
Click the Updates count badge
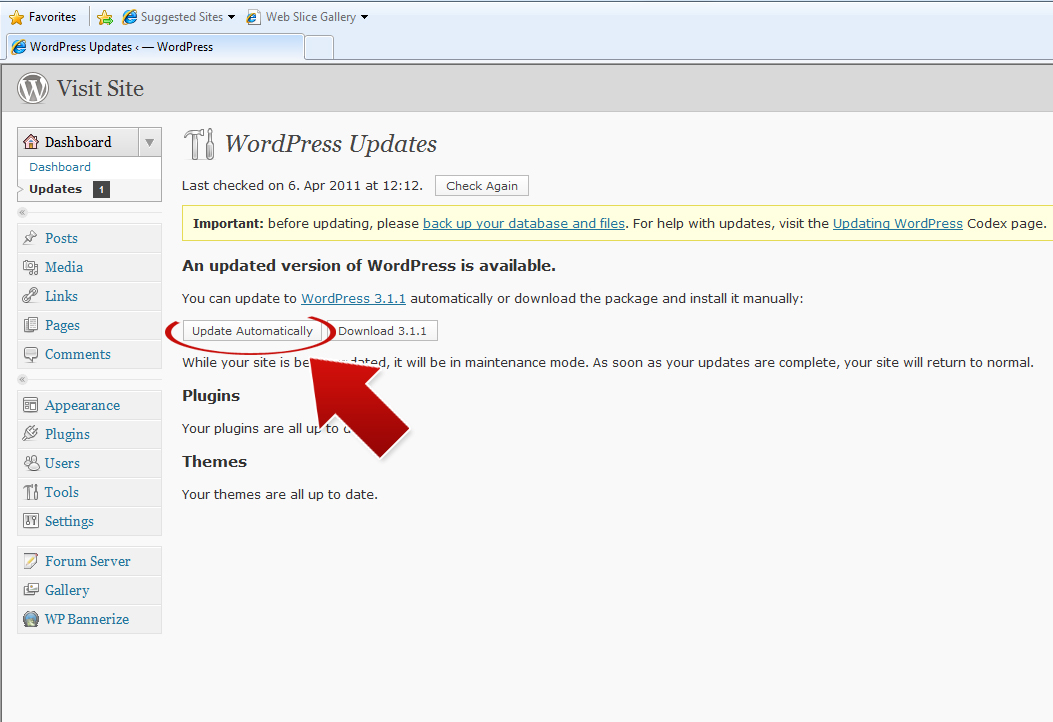point(101,189)
